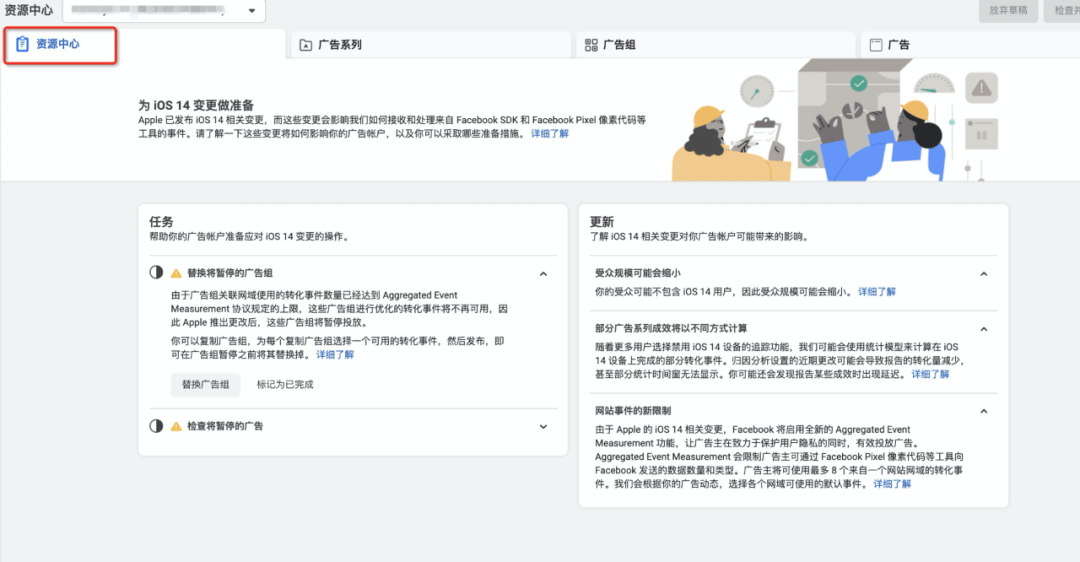Click warning triangle beside 替换将暂停的广告组

pos(176,273)
